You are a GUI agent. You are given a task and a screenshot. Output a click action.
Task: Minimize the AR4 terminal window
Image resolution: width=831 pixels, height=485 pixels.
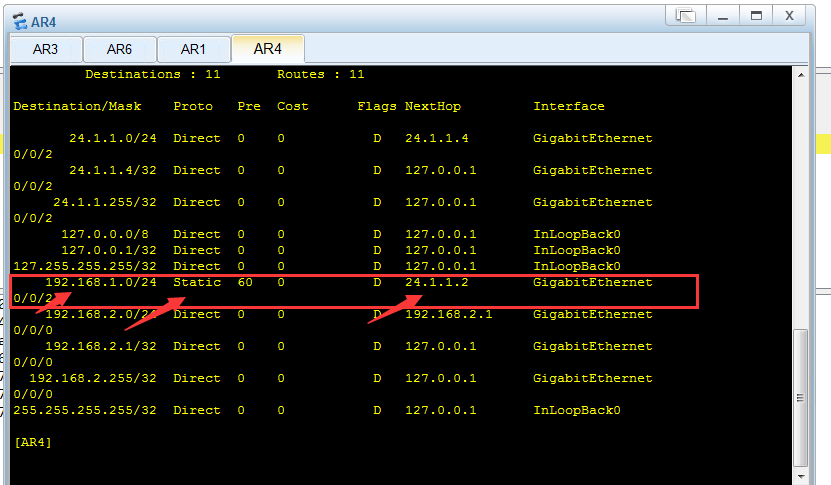point(723,16)
